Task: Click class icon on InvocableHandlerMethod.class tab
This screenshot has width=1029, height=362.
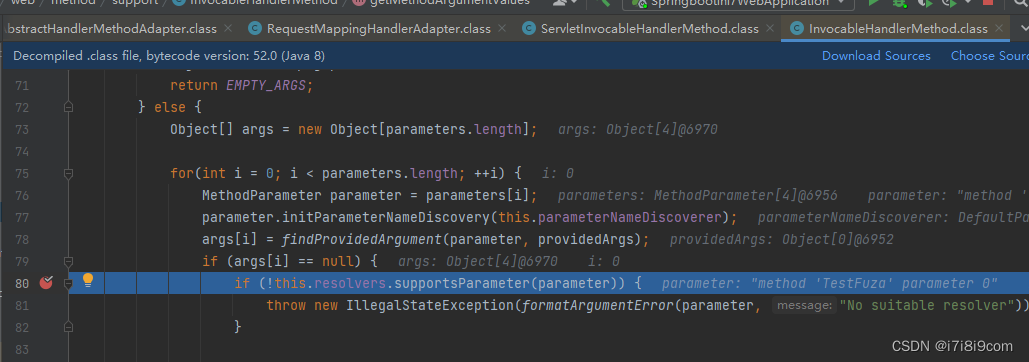Action: point(797,29)
